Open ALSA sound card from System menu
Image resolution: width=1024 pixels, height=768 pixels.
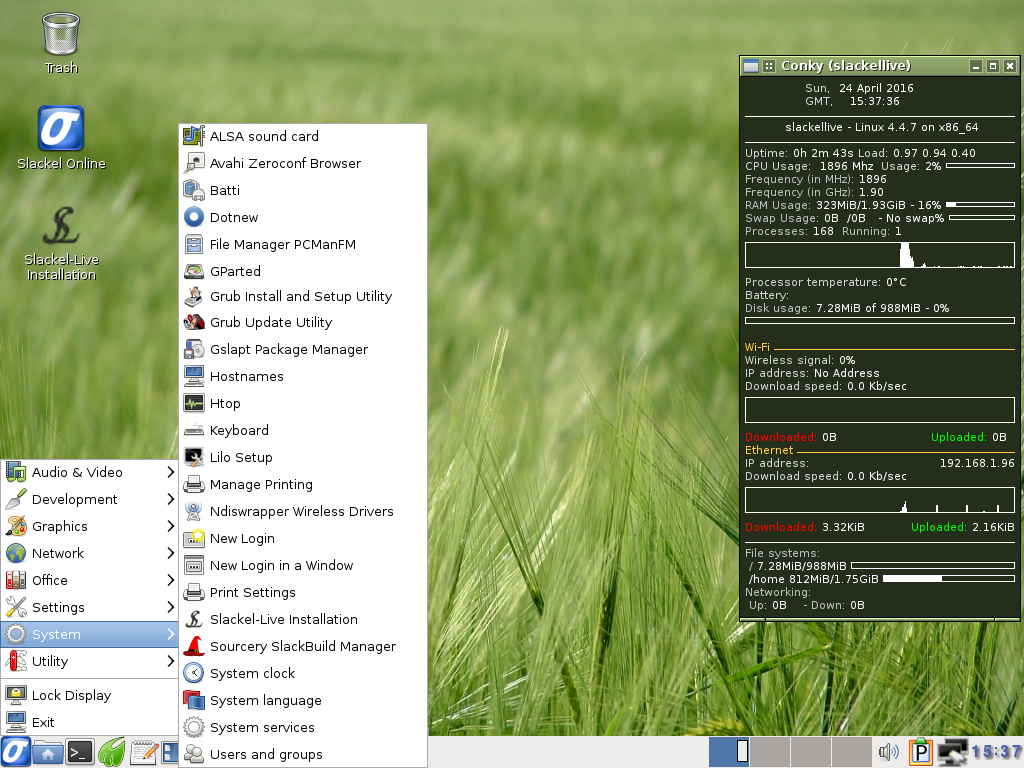click(x=303, y=136)
